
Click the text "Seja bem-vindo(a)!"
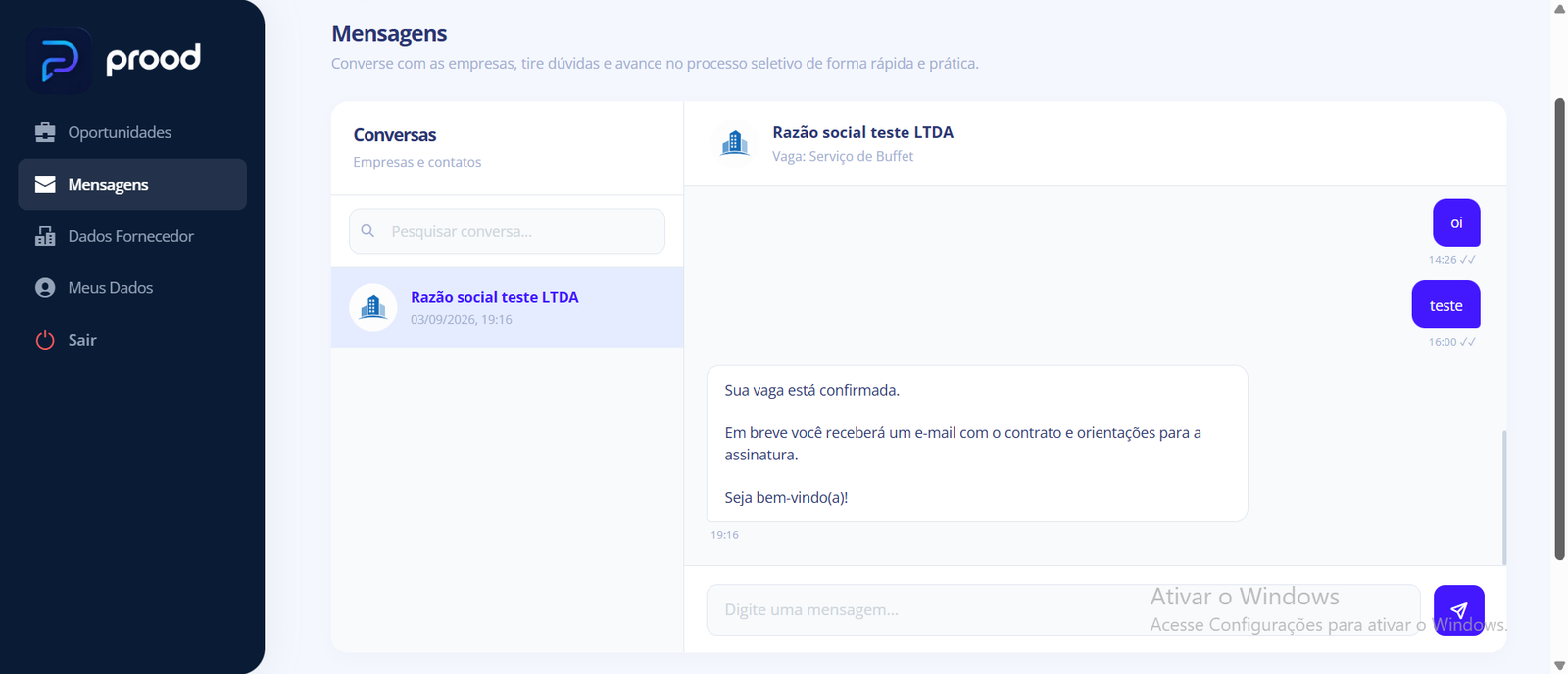(786, 497)
